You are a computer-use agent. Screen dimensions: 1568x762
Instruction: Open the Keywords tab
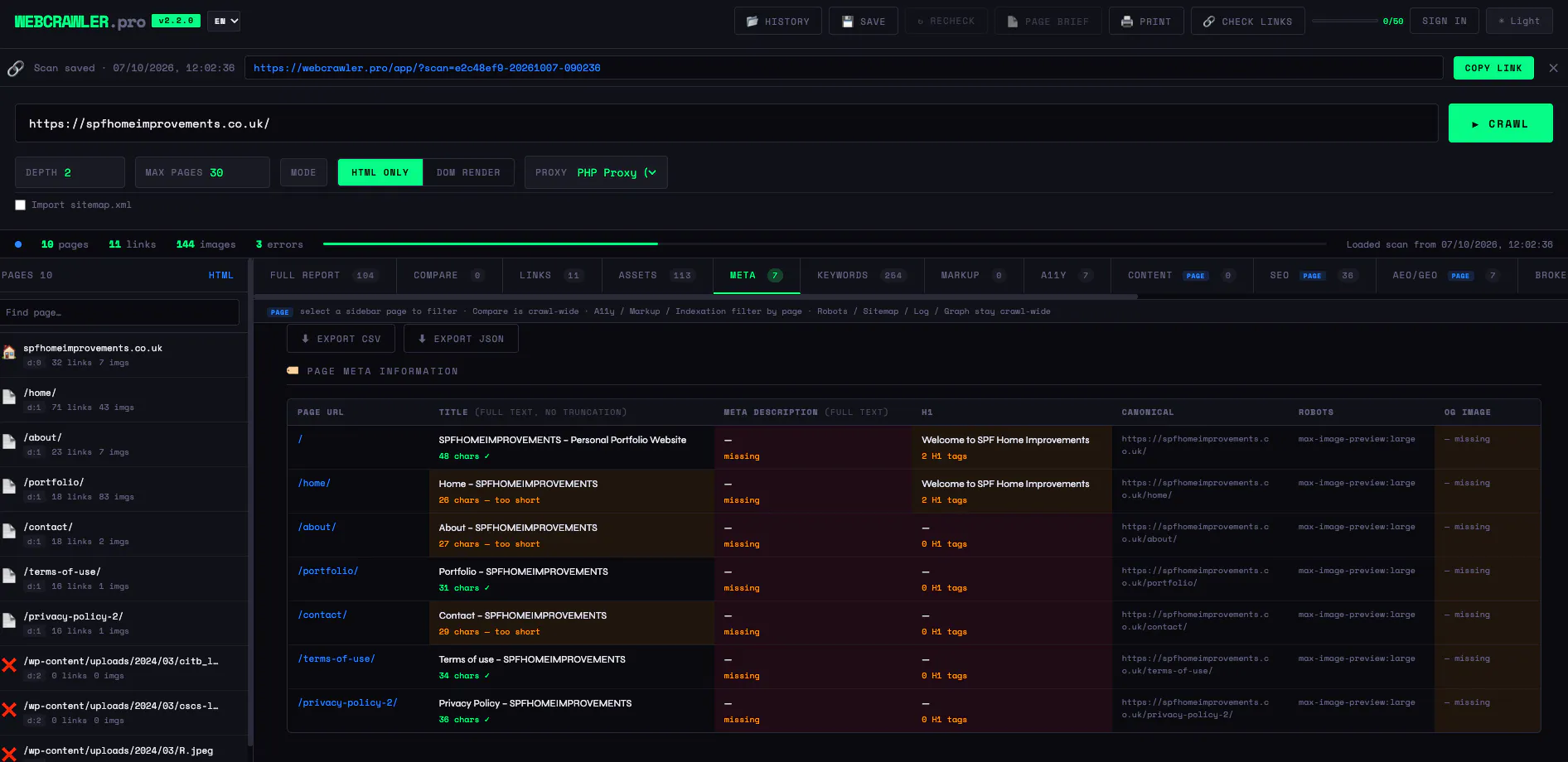(862, 276)
